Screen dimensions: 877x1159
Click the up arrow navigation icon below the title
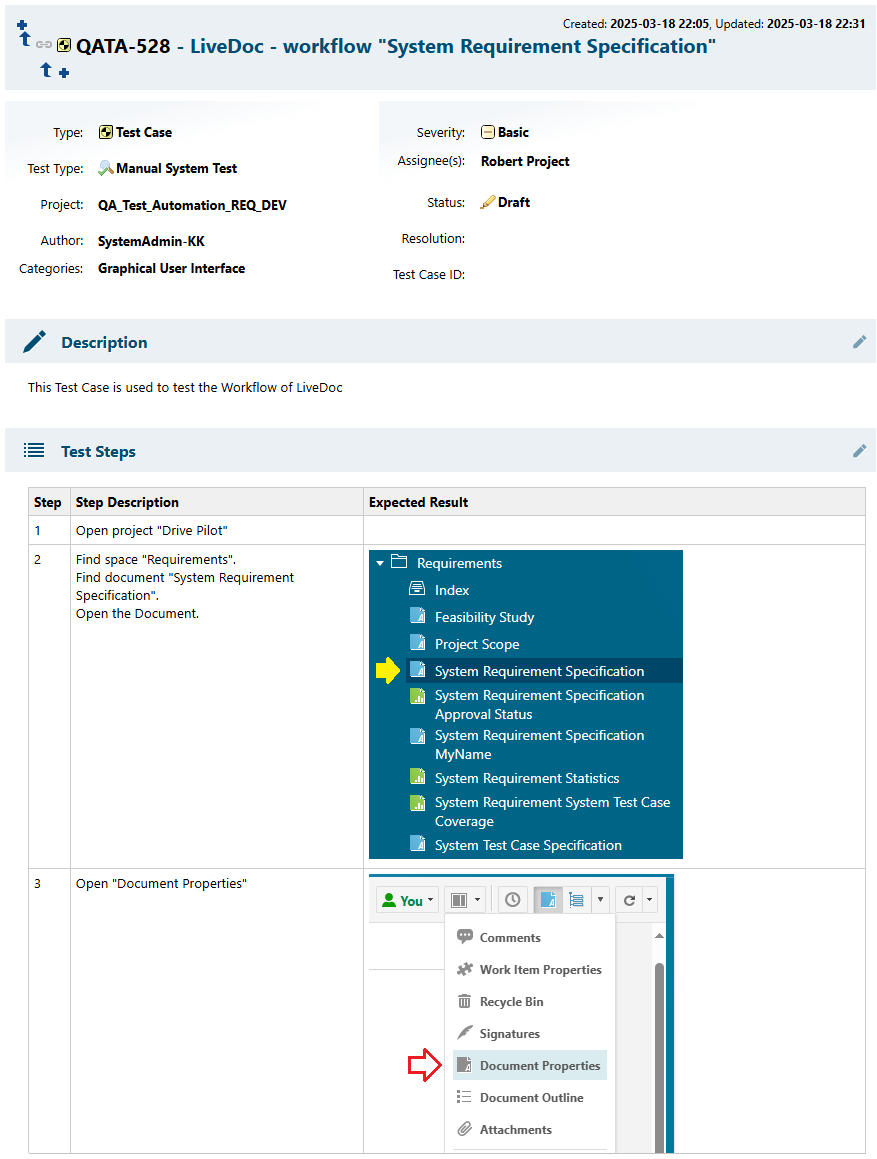46,70
